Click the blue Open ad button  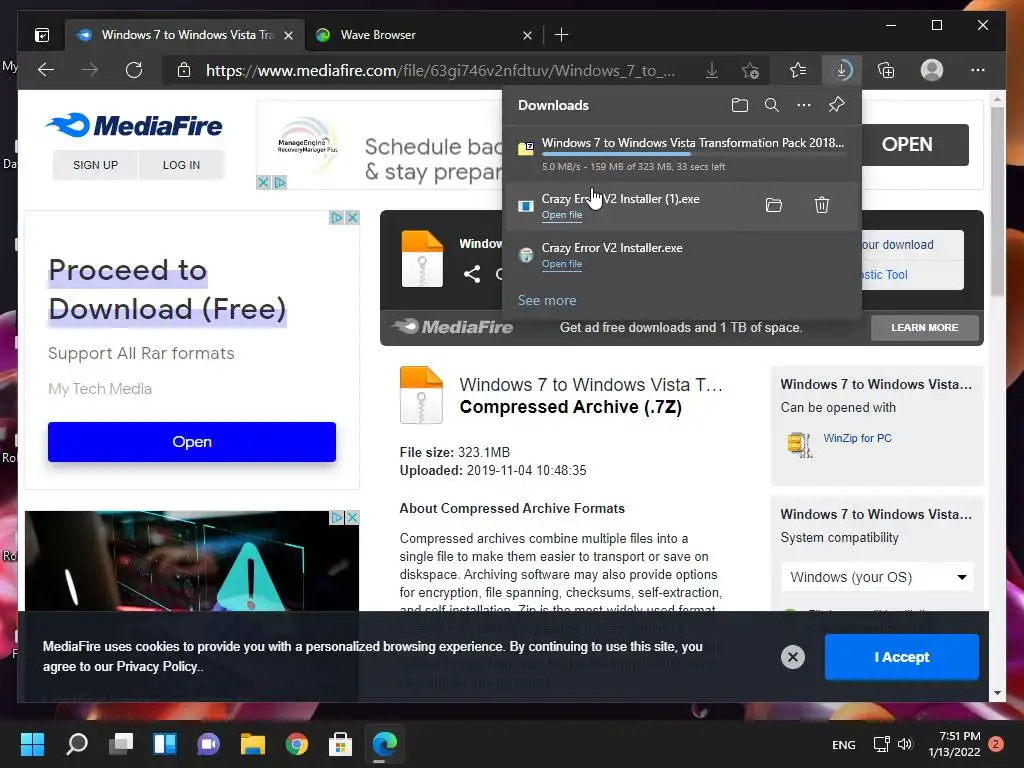[191, 441]
